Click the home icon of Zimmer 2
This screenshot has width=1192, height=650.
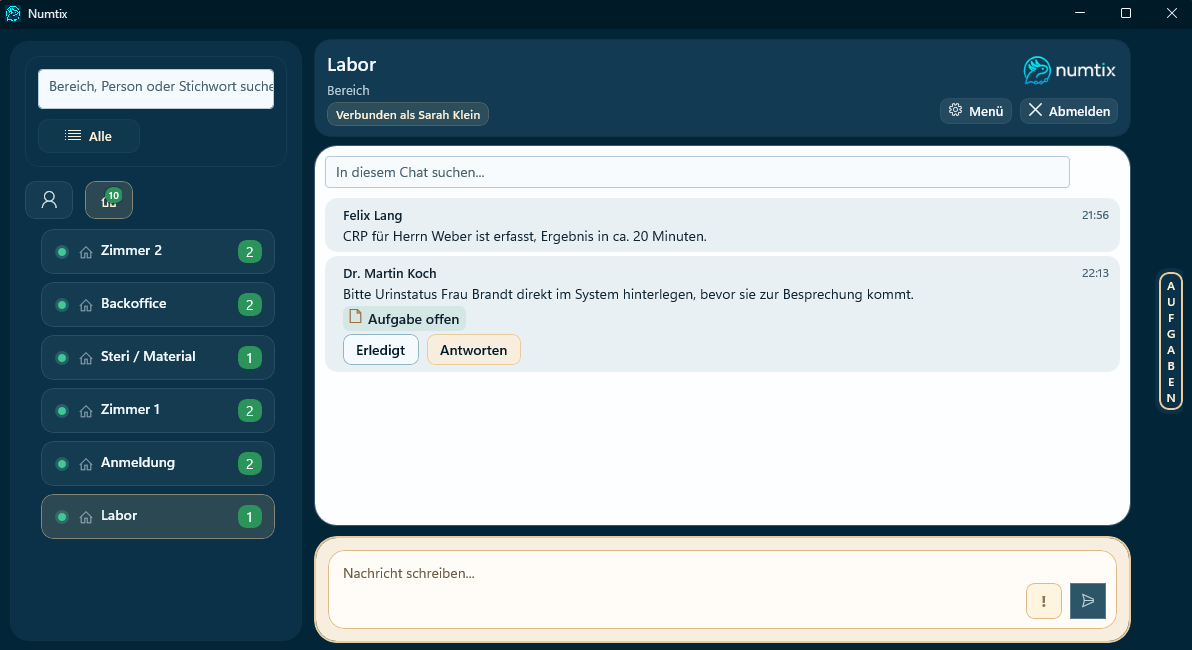86,252
